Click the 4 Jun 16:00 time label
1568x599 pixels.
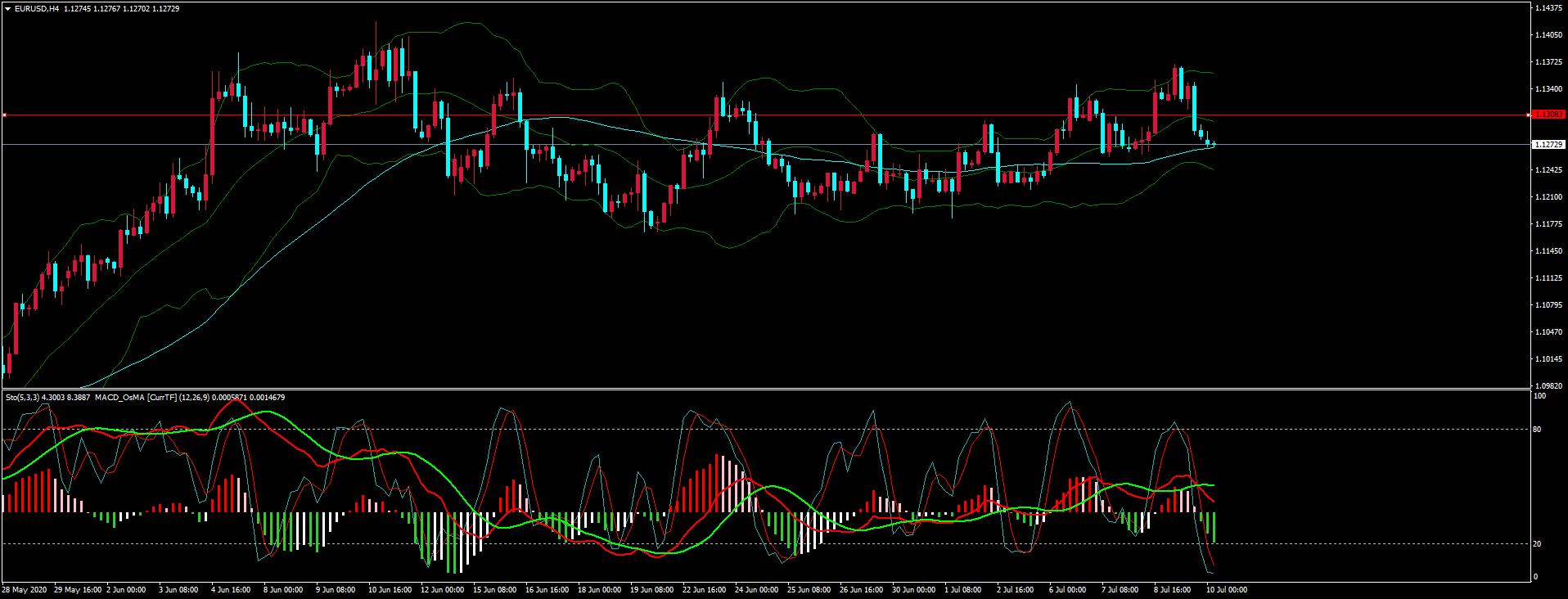coord(231,589)
